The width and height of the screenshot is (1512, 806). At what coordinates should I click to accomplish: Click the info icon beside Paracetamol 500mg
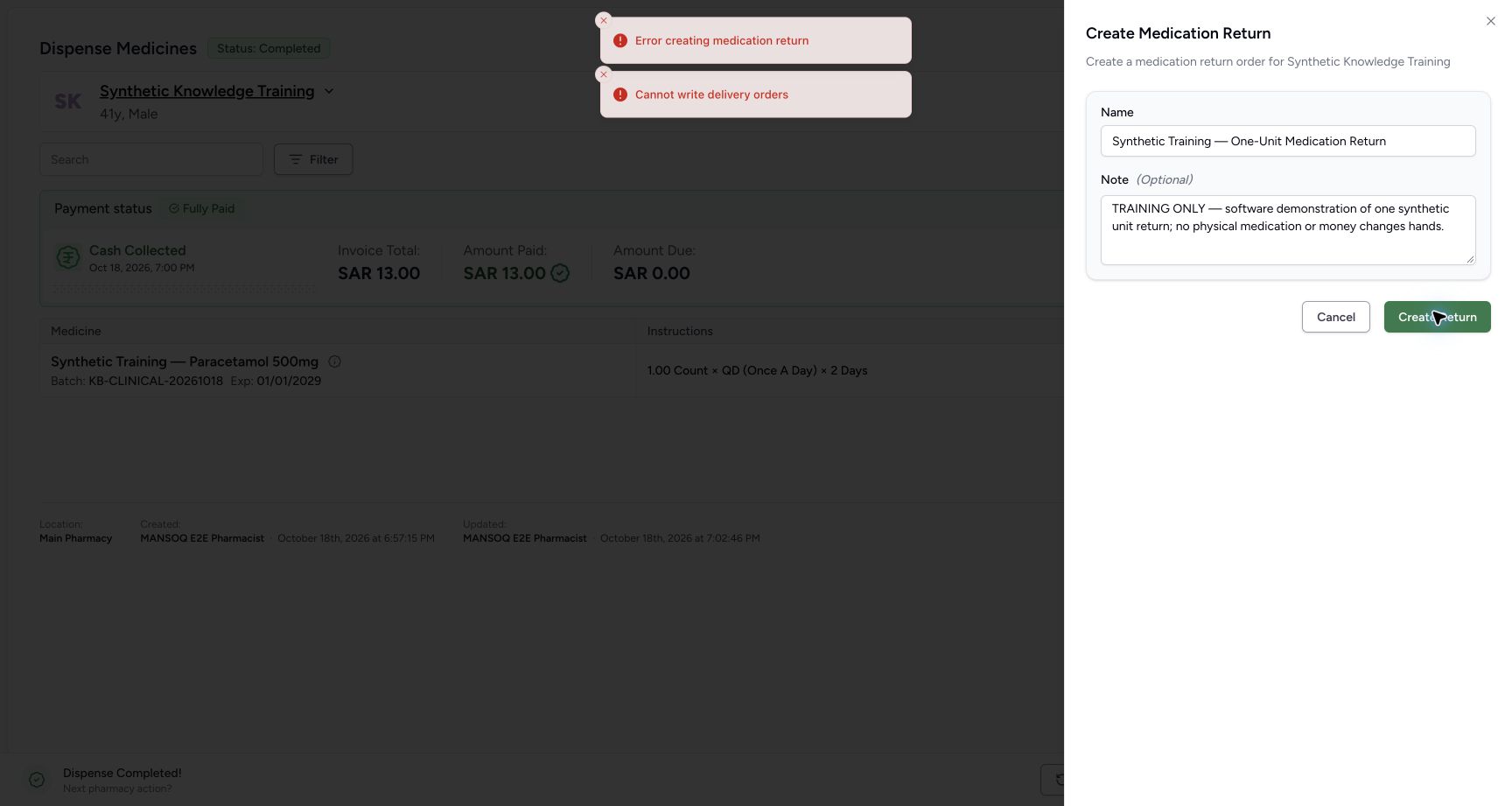(x=334, y=361)
